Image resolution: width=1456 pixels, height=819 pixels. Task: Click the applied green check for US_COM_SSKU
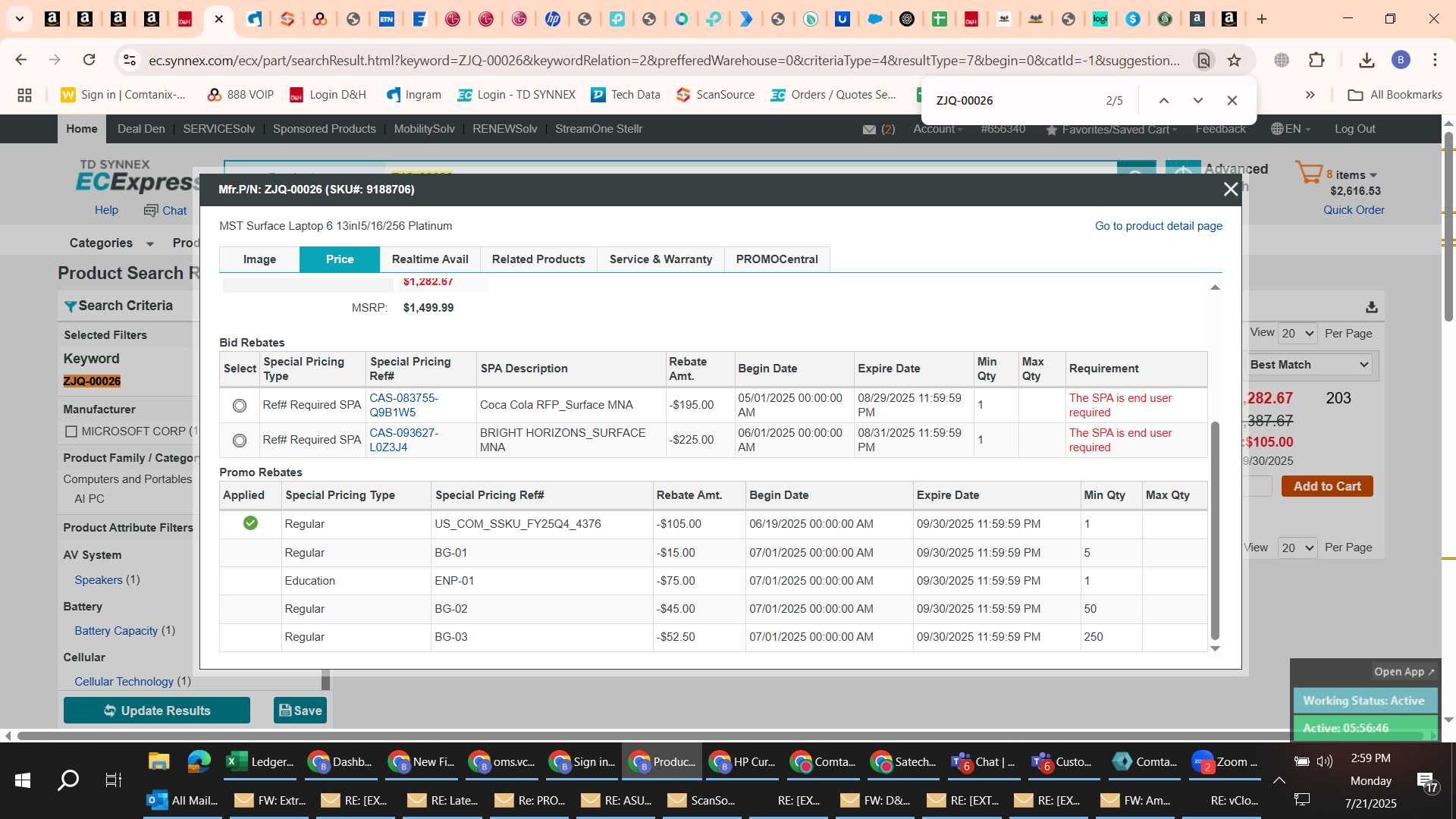tap(250, 523)
